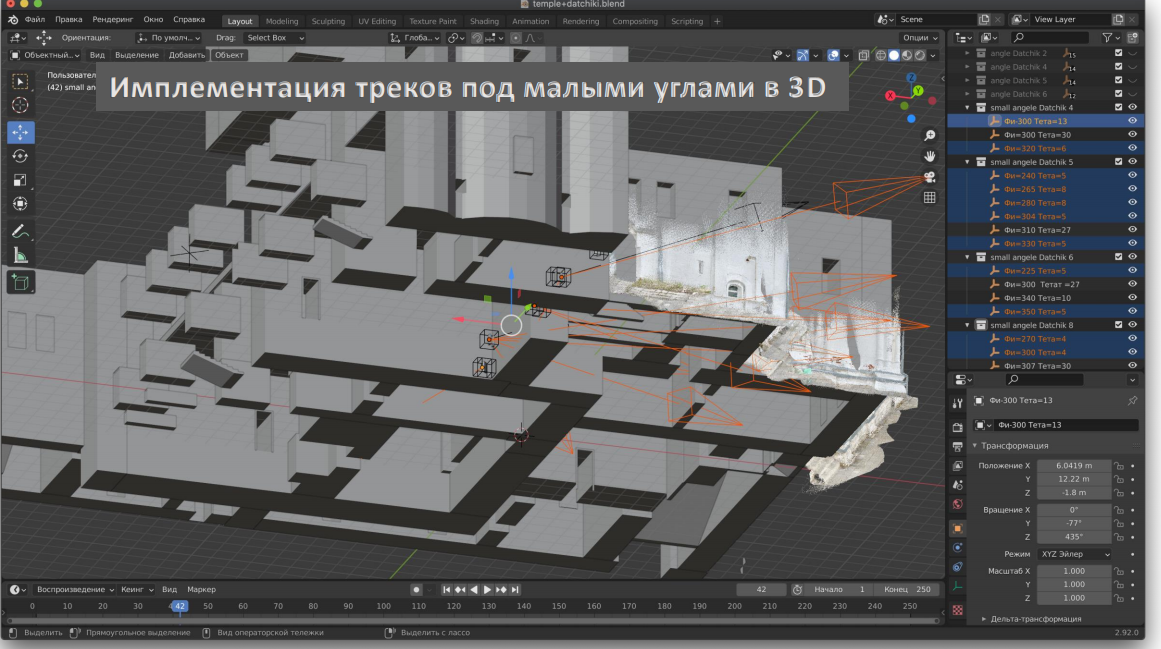Select the Scale tool

click(x=21, y=181)
